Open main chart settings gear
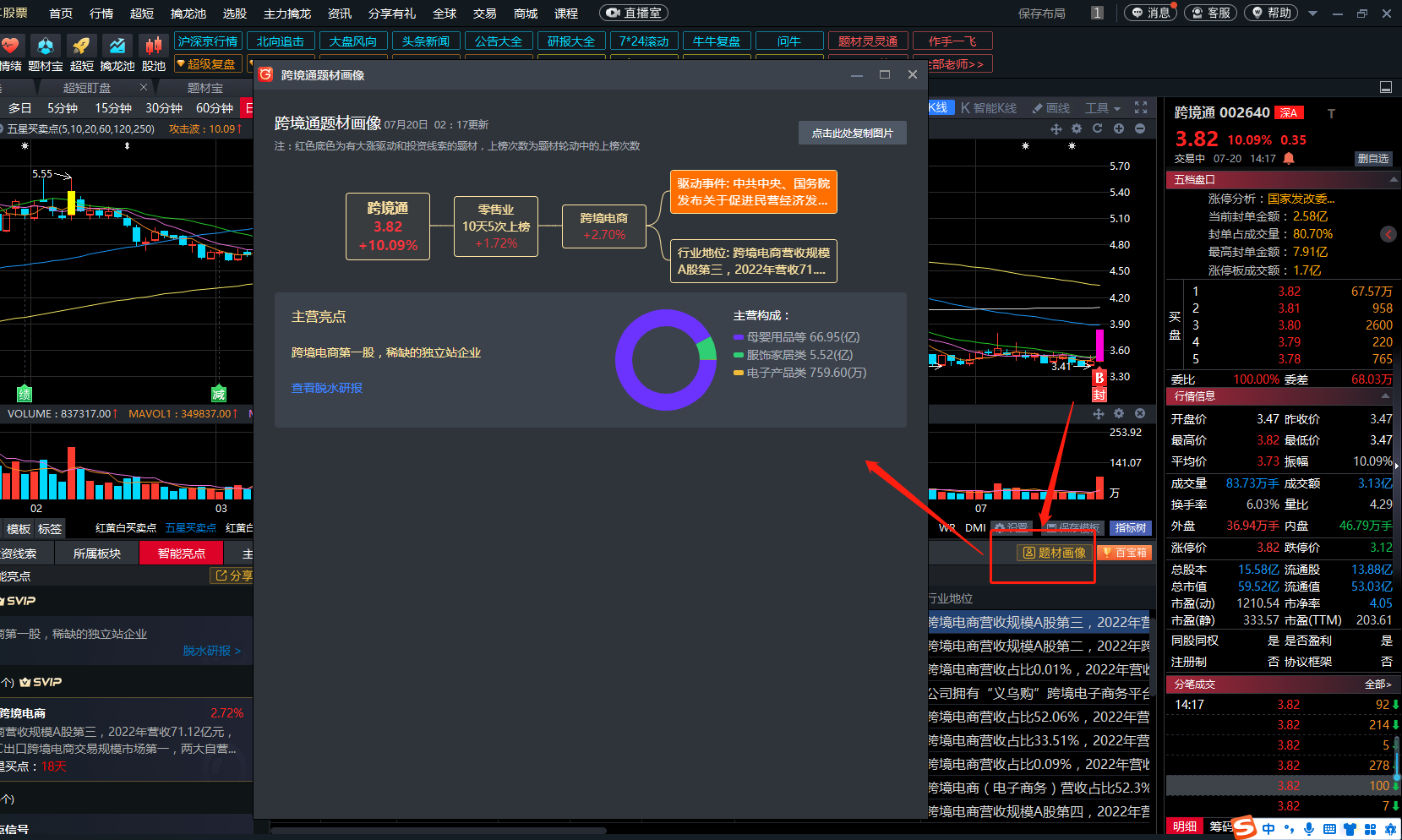Image resolution: width=1402 pixels, height=840 pixels. 1077,128
